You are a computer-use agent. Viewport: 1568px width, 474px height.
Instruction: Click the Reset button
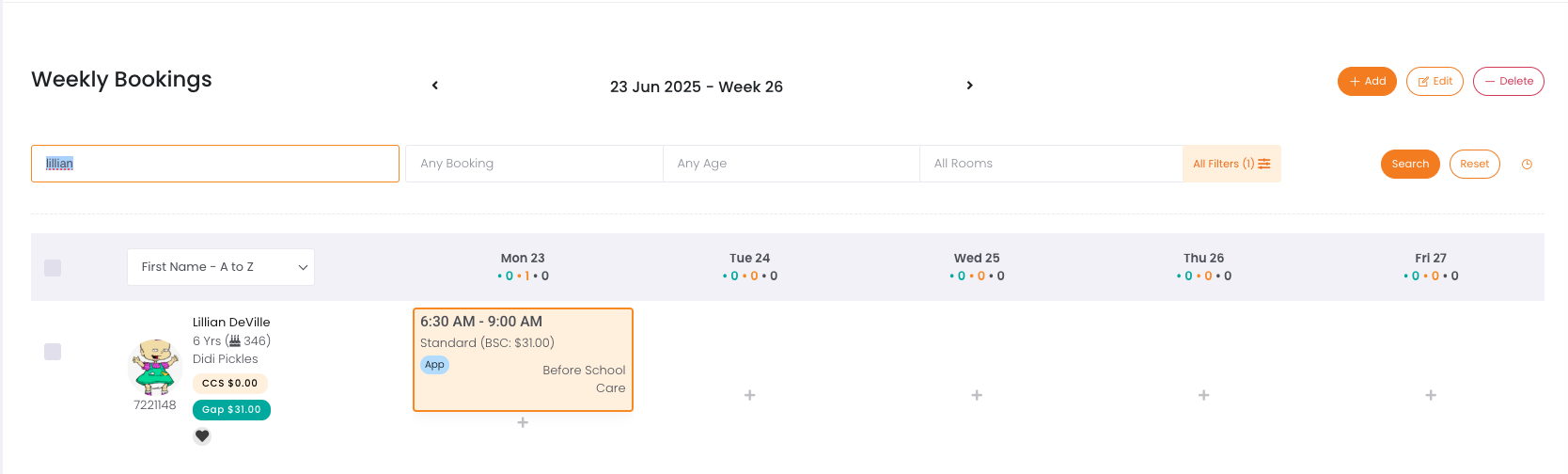click(x=1474, y=164)
